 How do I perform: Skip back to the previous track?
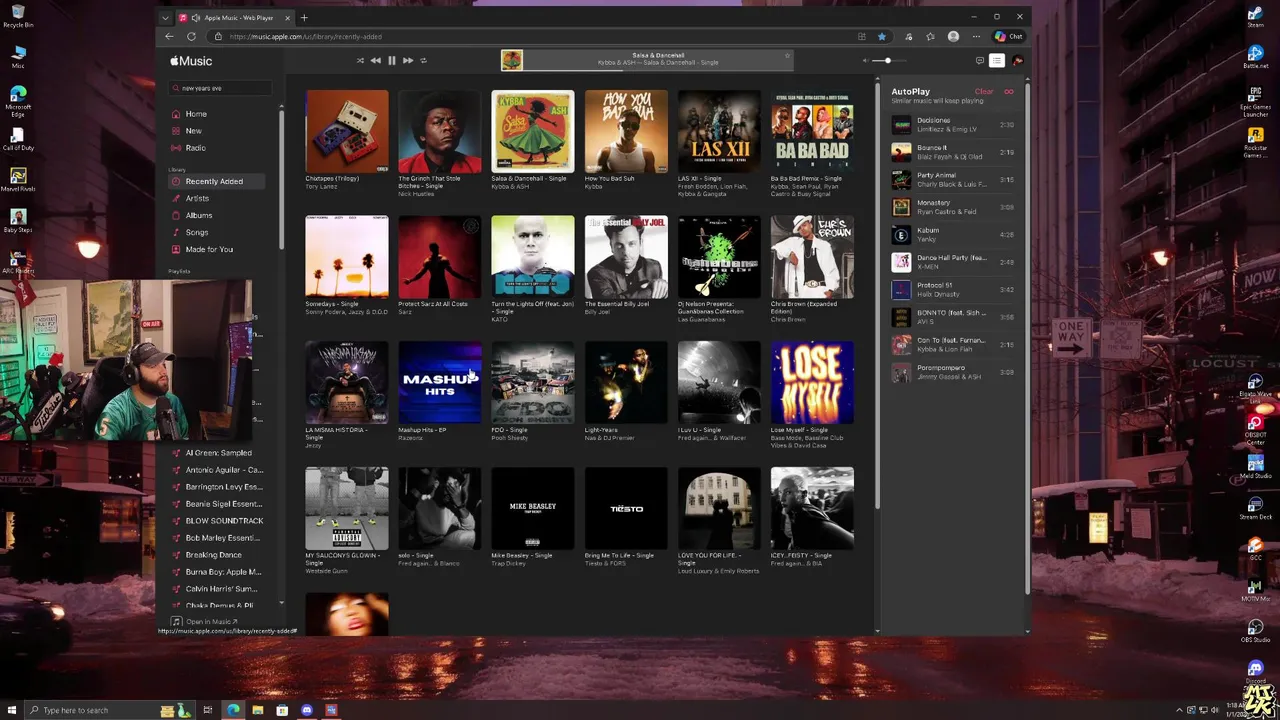coord(375,61)
